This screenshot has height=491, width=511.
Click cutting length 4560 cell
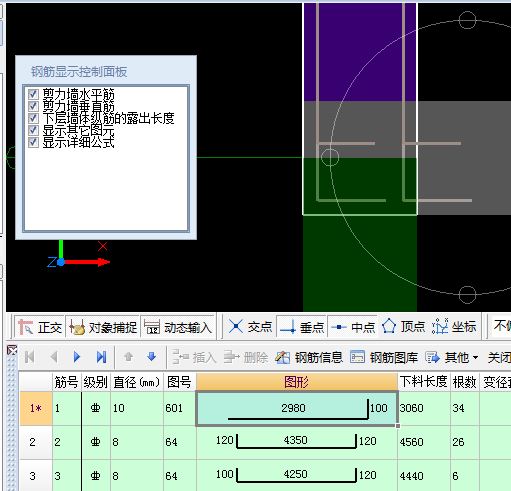pos(424,442)
